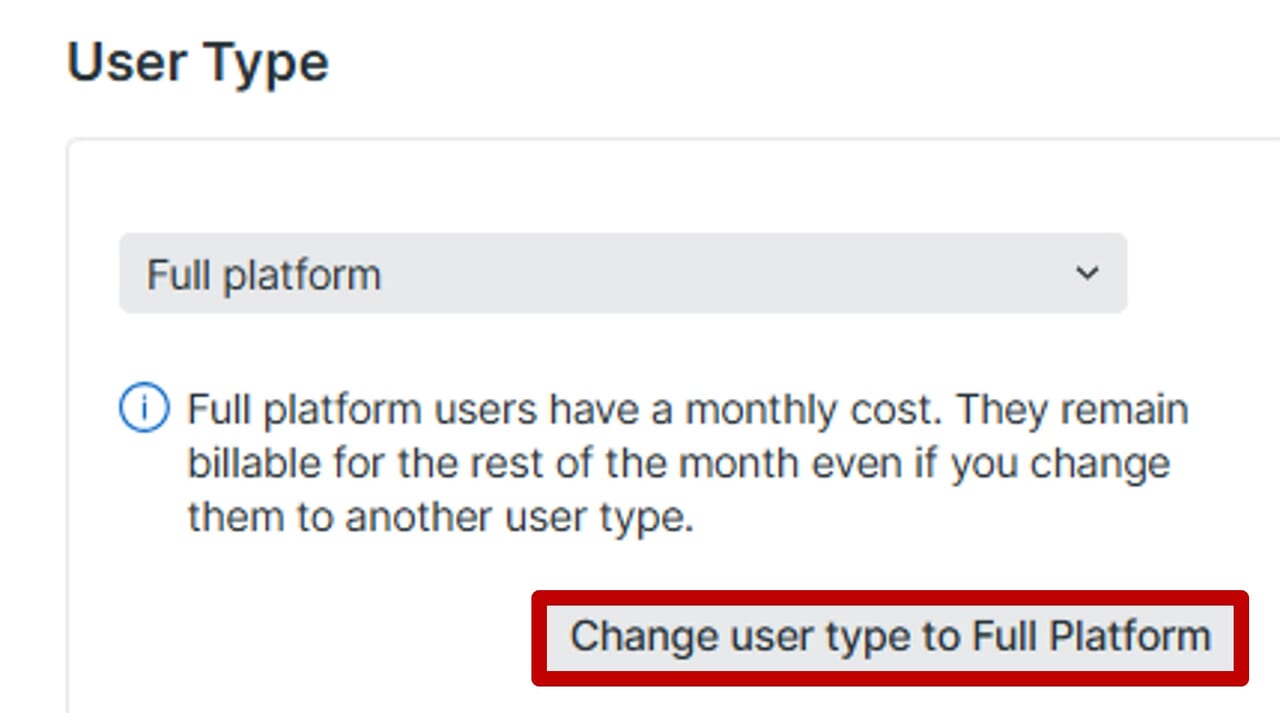Click the blue information circle icon
Screen dimensions: 1280x713
[144, 410]
